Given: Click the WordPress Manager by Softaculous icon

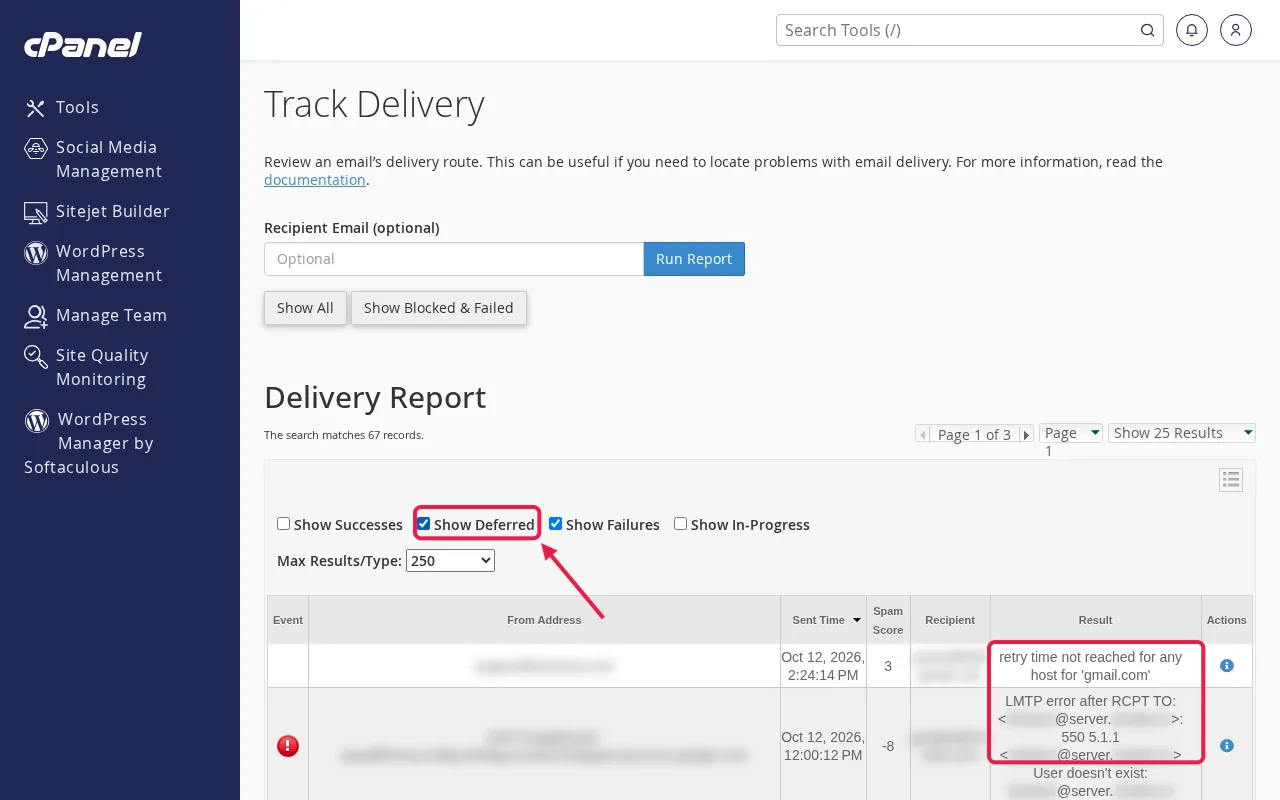Looking at the screenshot, I should 36,420.
